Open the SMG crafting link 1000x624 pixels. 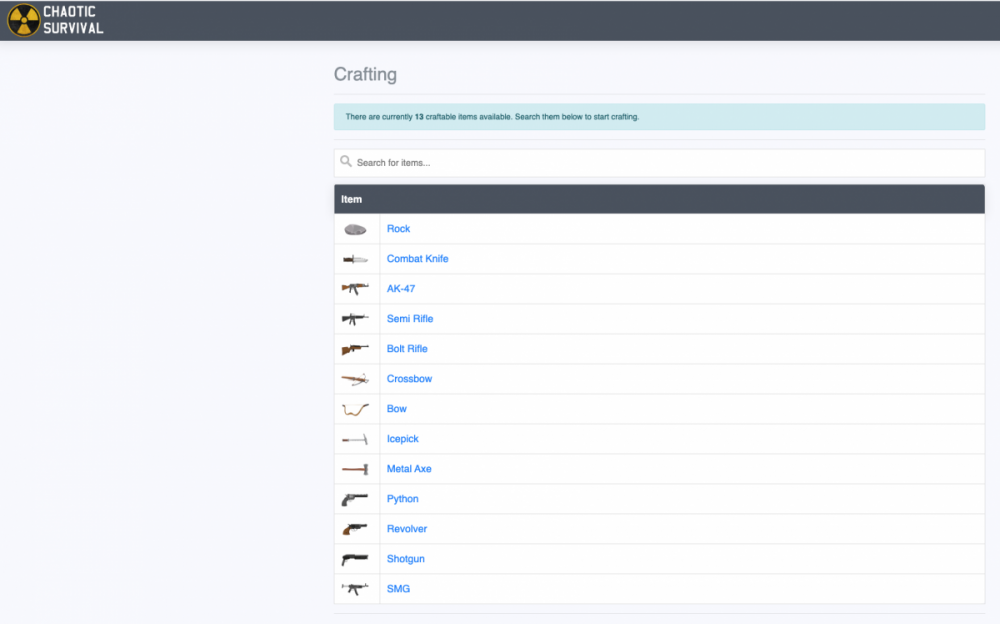(398, 589)
